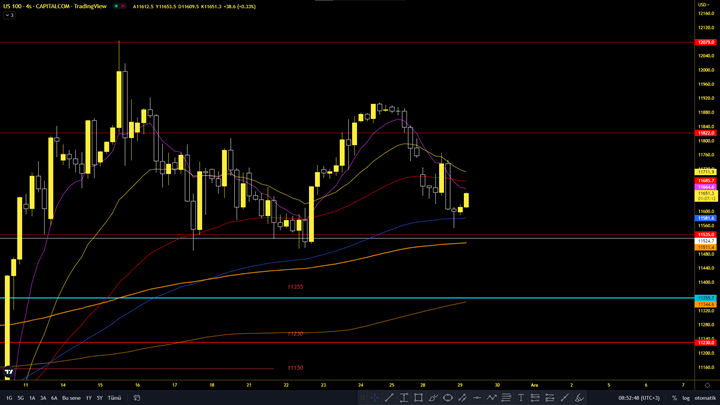Select the rectangle shape tool

418,398
